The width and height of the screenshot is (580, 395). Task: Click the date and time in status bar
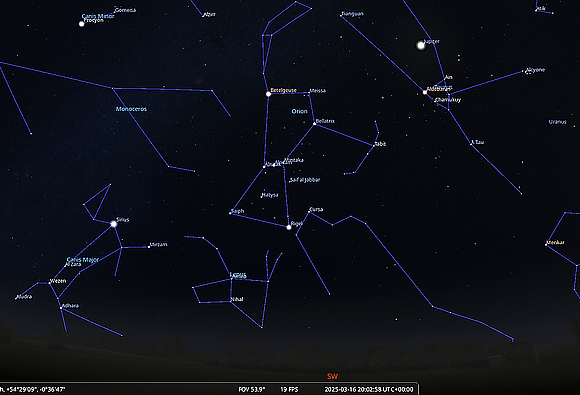[369, 389]
